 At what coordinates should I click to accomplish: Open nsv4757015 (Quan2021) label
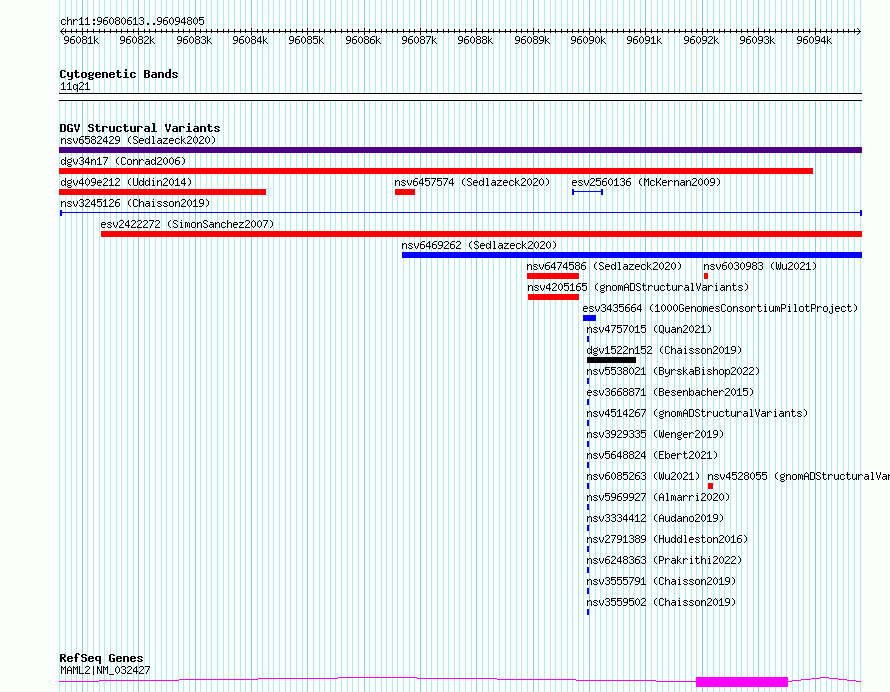click(649, 329)
